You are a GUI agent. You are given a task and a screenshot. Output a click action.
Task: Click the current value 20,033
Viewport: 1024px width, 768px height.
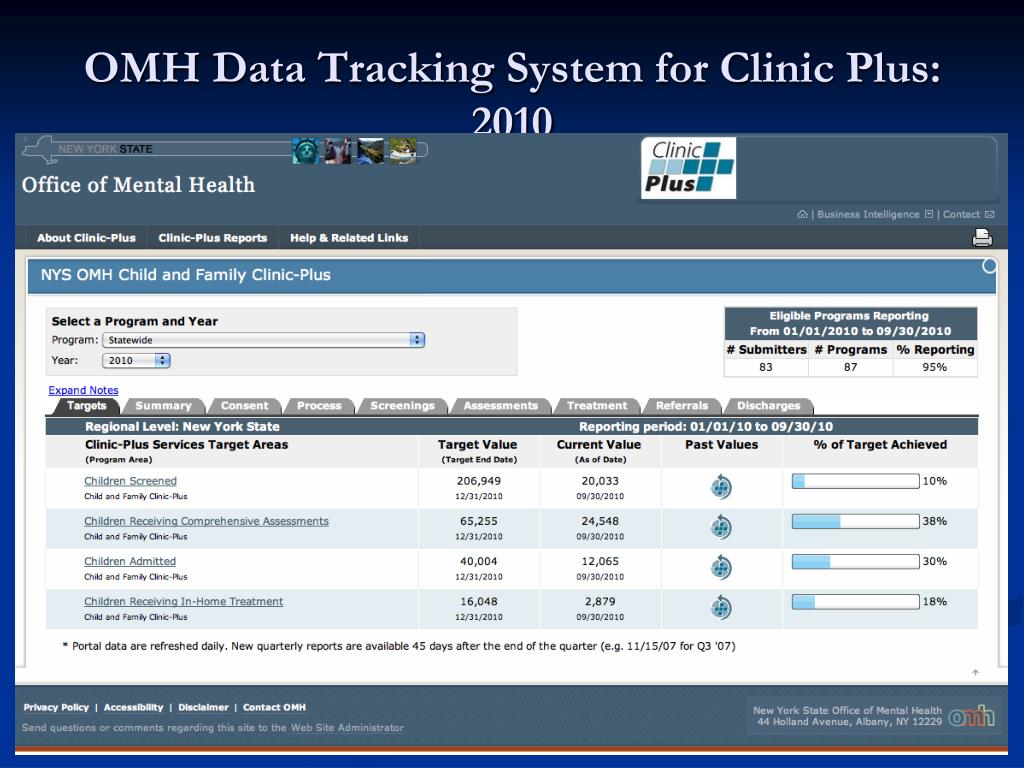[x=600, y=481]
